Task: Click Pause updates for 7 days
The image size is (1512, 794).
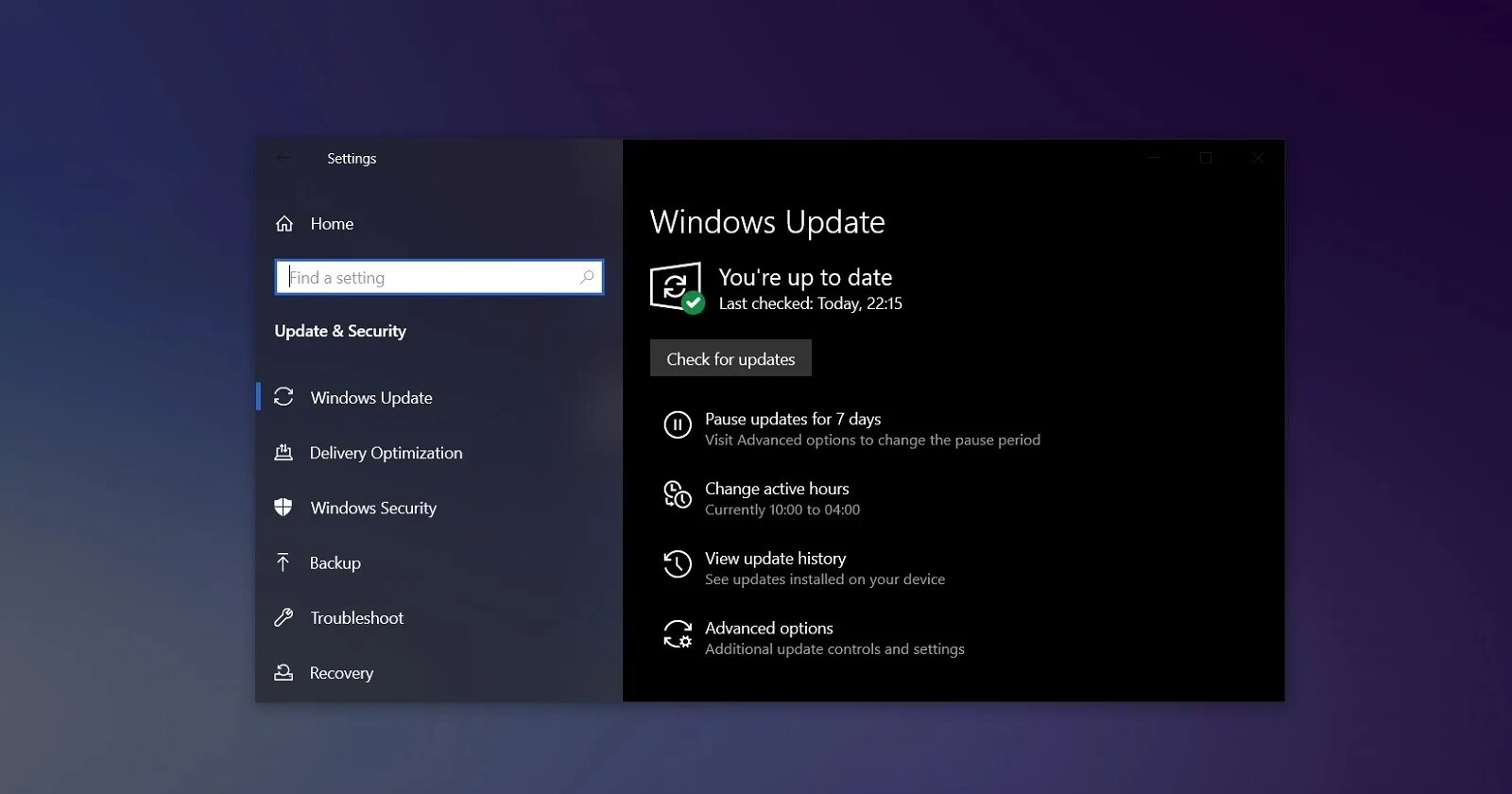Action: tap(793, 419)
